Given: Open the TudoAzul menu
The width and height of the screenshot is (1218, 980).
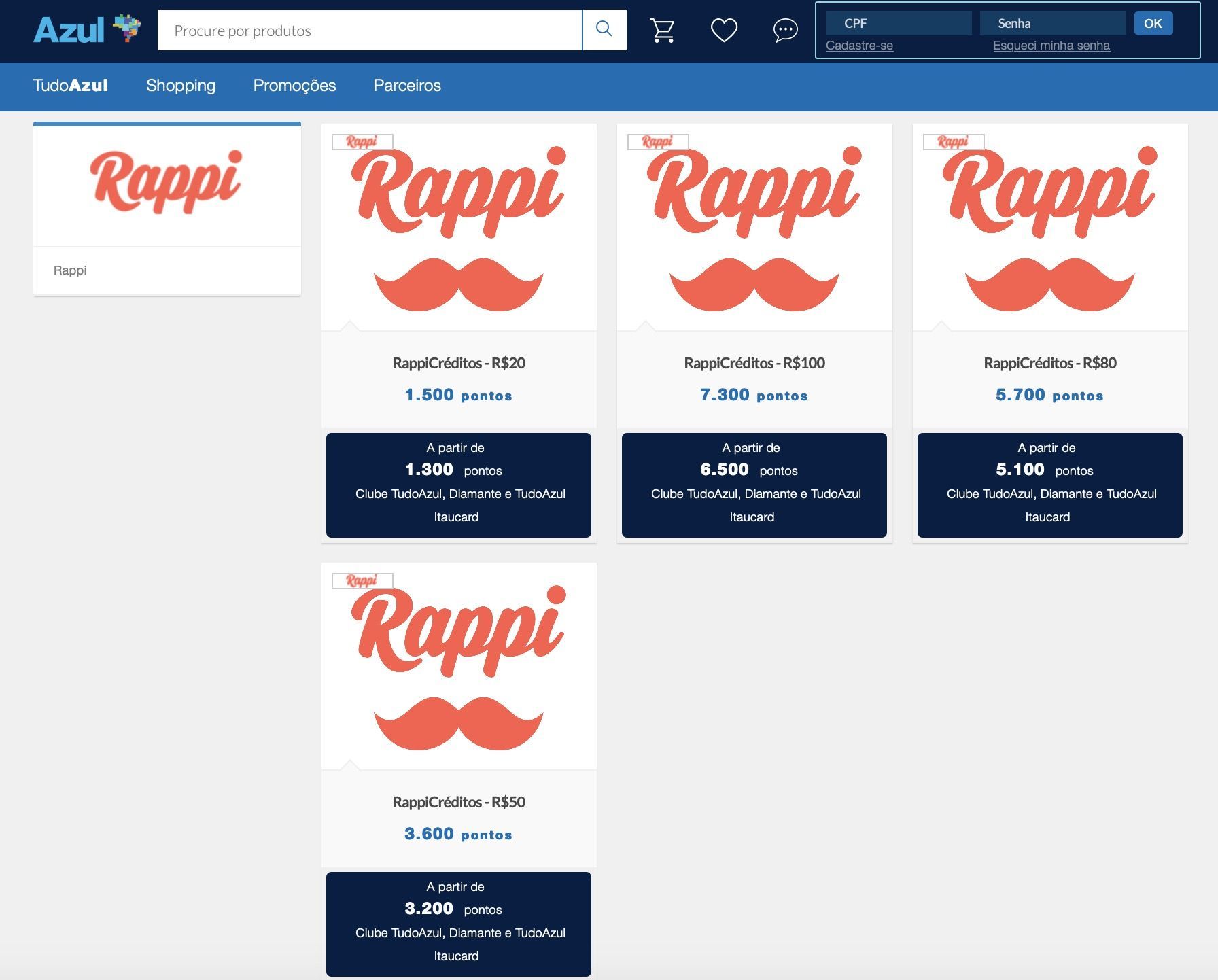Looking at the screenshot, I should [x=70, y=86].
